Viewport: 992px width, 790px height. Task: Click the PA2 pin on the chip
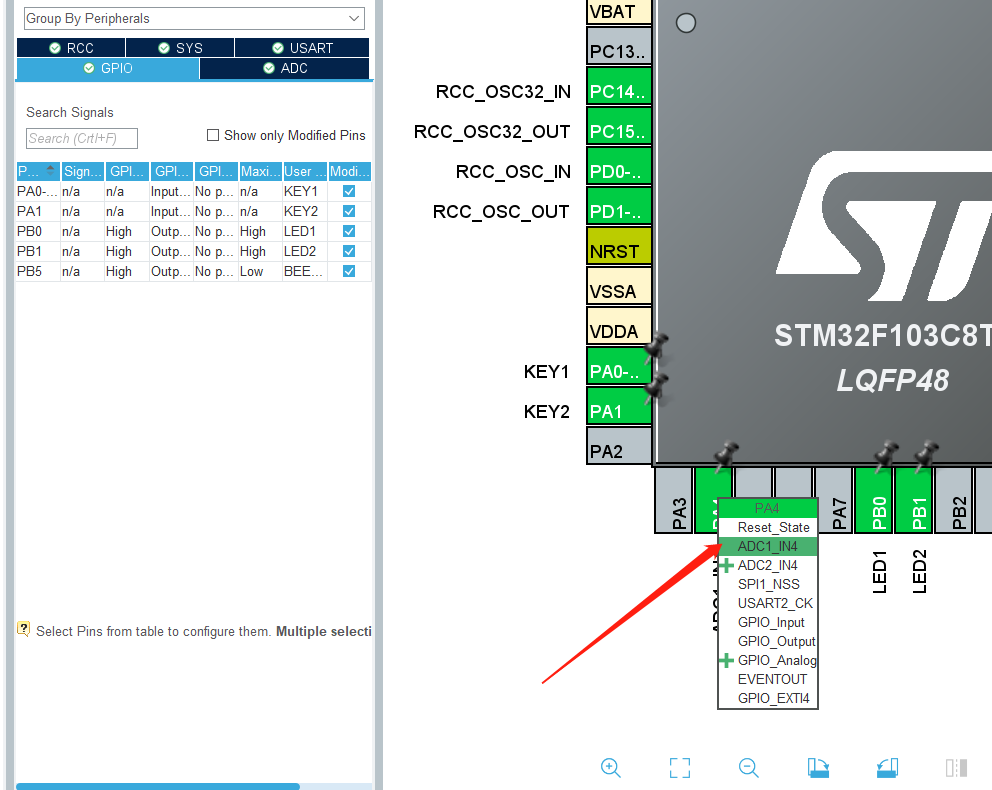(619, 445)
